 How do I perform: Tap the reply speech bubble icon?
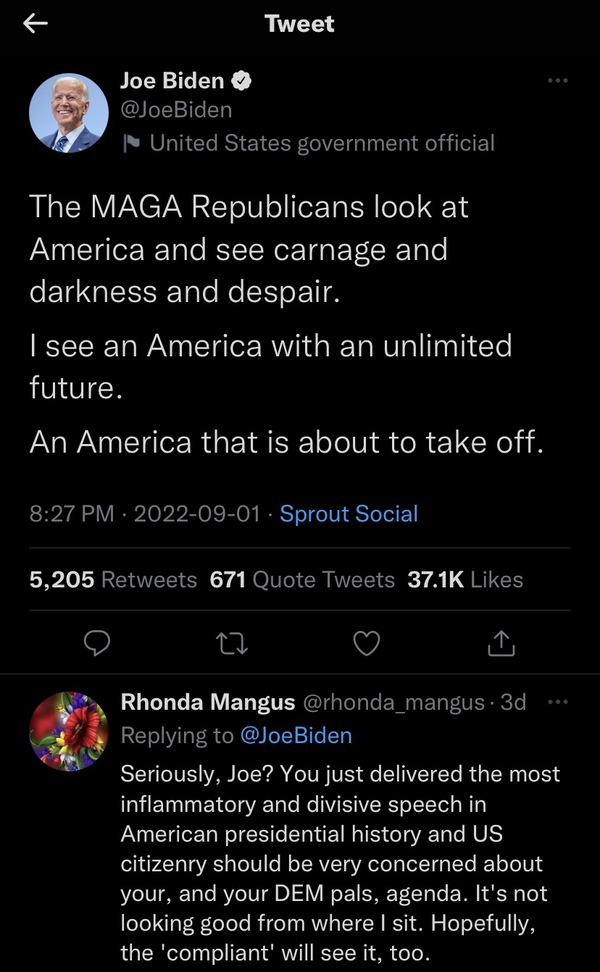pyautogui.click(x=96, y=645)
